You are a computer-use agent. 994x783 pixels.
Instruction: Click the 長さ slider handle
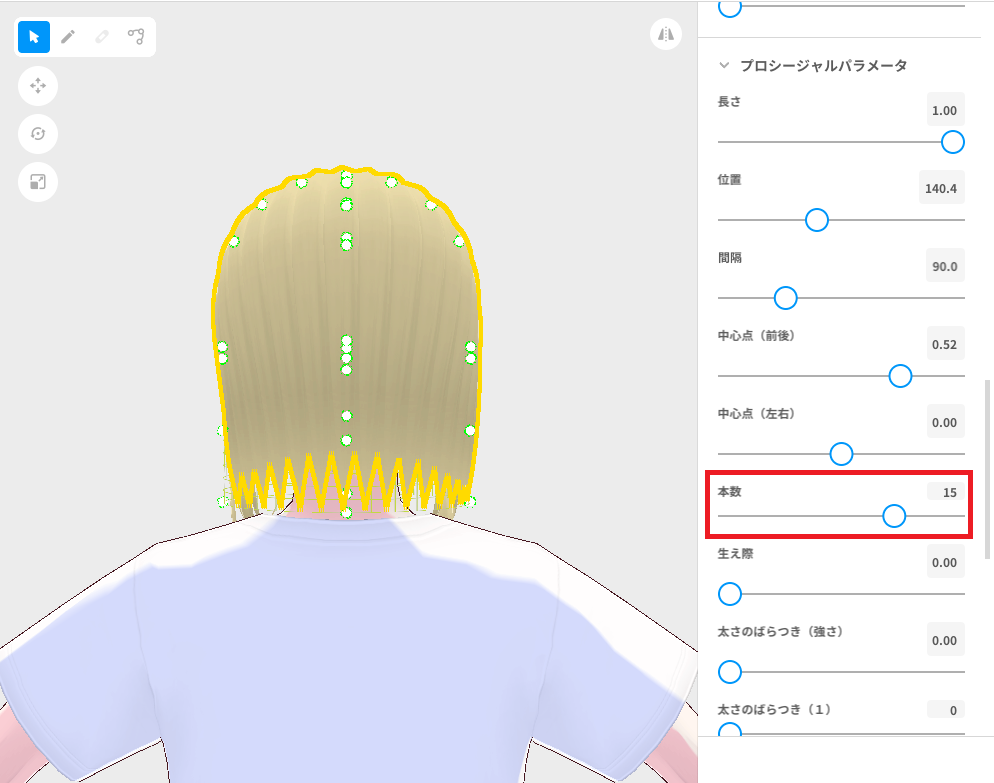[952, 142]
